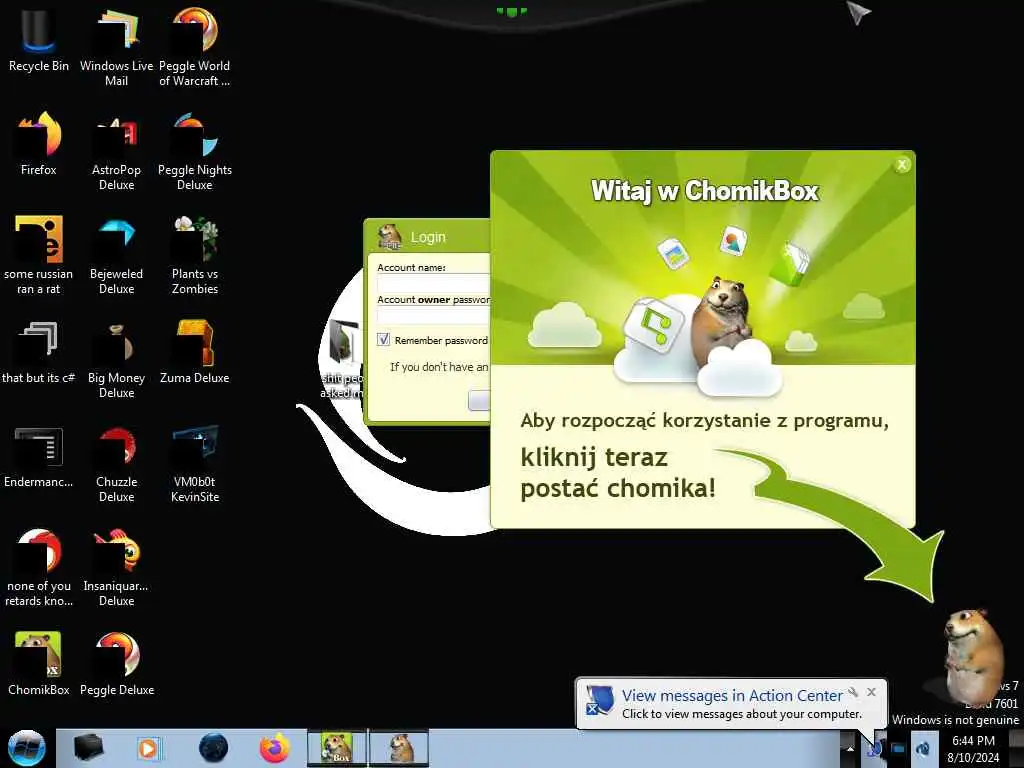Close the Witaj w ChomikBox welcome popup
The image size is (1024, 768).
pos(902,165)
